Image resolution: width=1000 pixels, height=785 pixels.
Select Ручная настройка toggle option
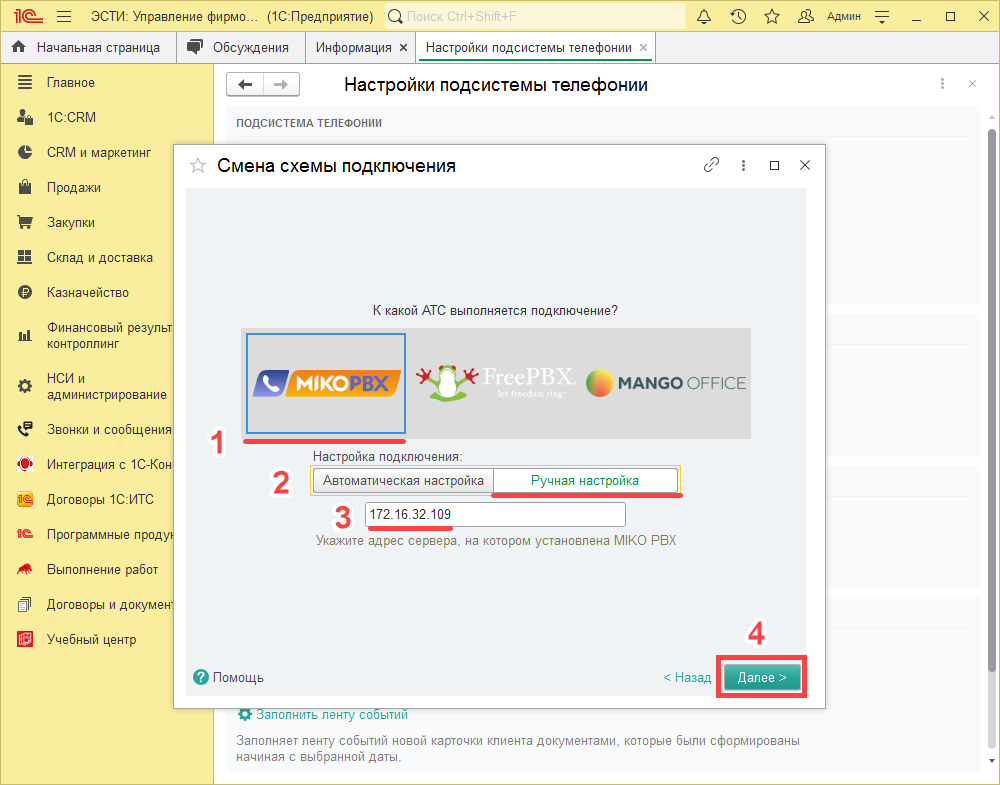(x=584, y=481)
